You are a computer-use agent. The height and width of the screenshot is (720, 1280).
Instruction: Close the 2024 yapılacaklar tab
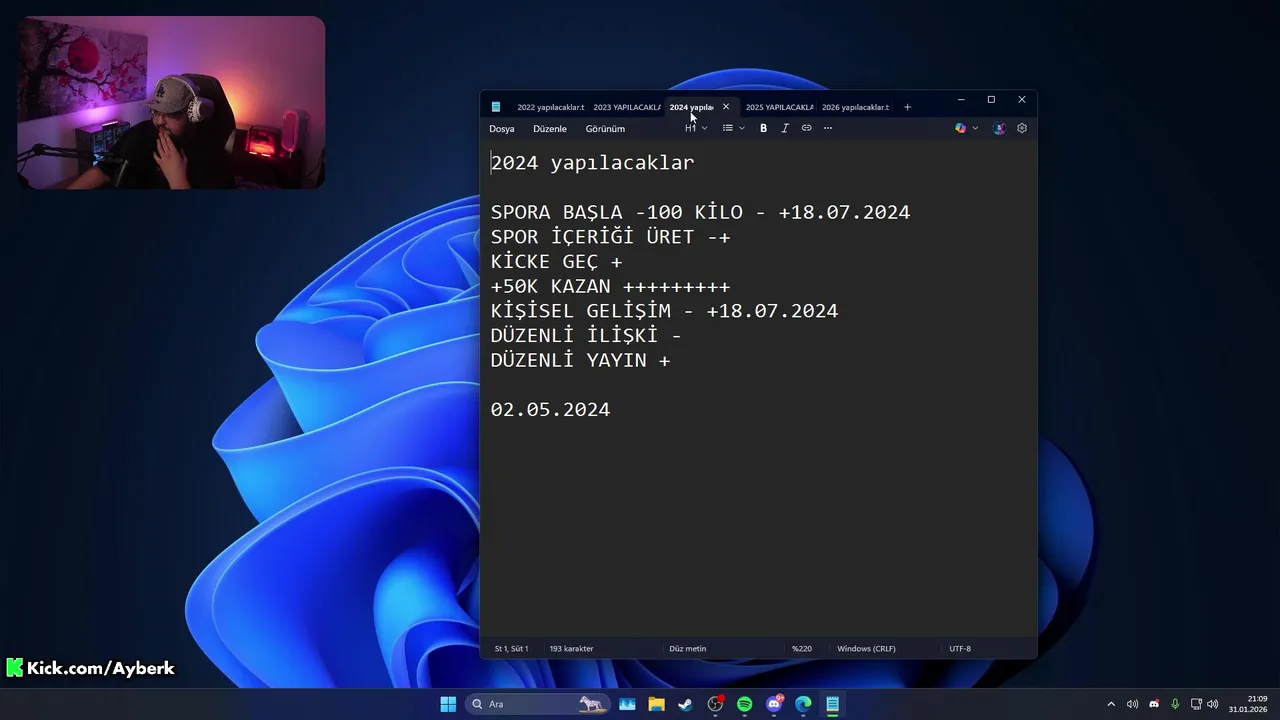click(x=726, y=107)
